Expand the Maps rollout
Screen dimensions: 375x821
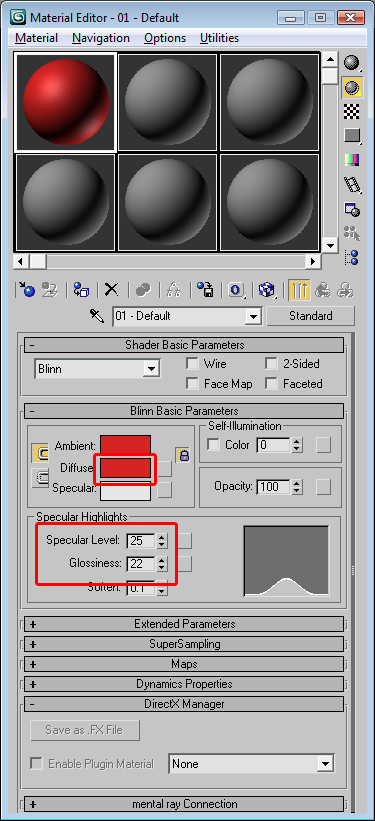coord(184,664)
